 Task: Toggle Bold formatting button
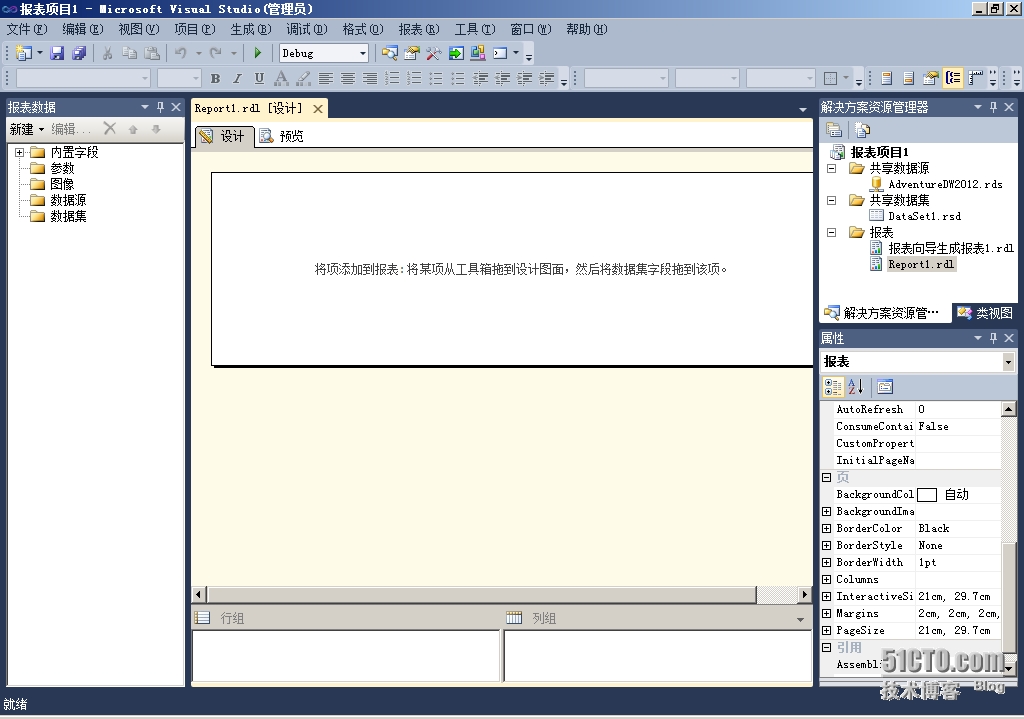click(216, 79)
